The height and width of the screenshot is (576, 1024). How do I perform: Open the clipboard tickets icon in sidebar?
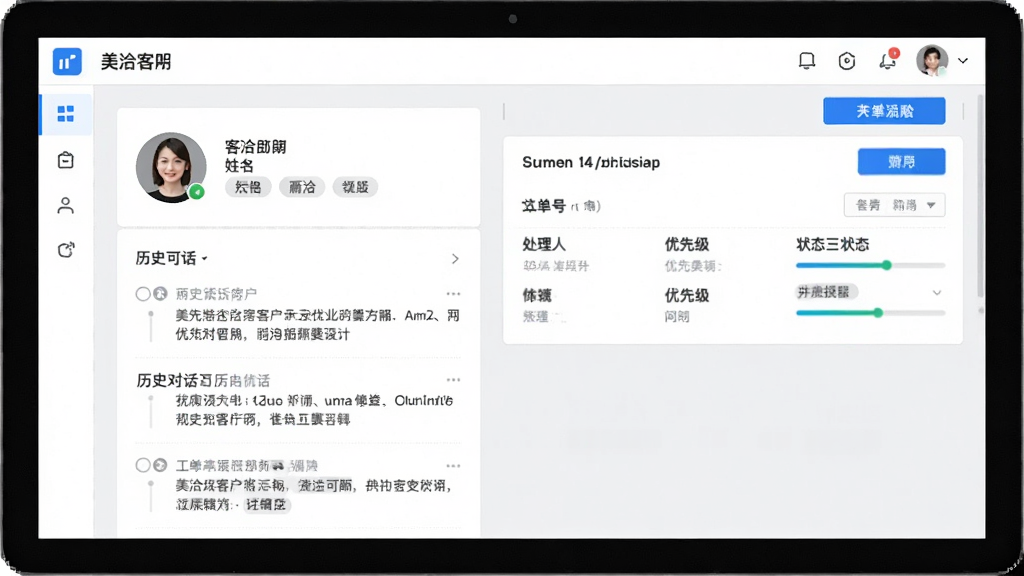(66, 160)
